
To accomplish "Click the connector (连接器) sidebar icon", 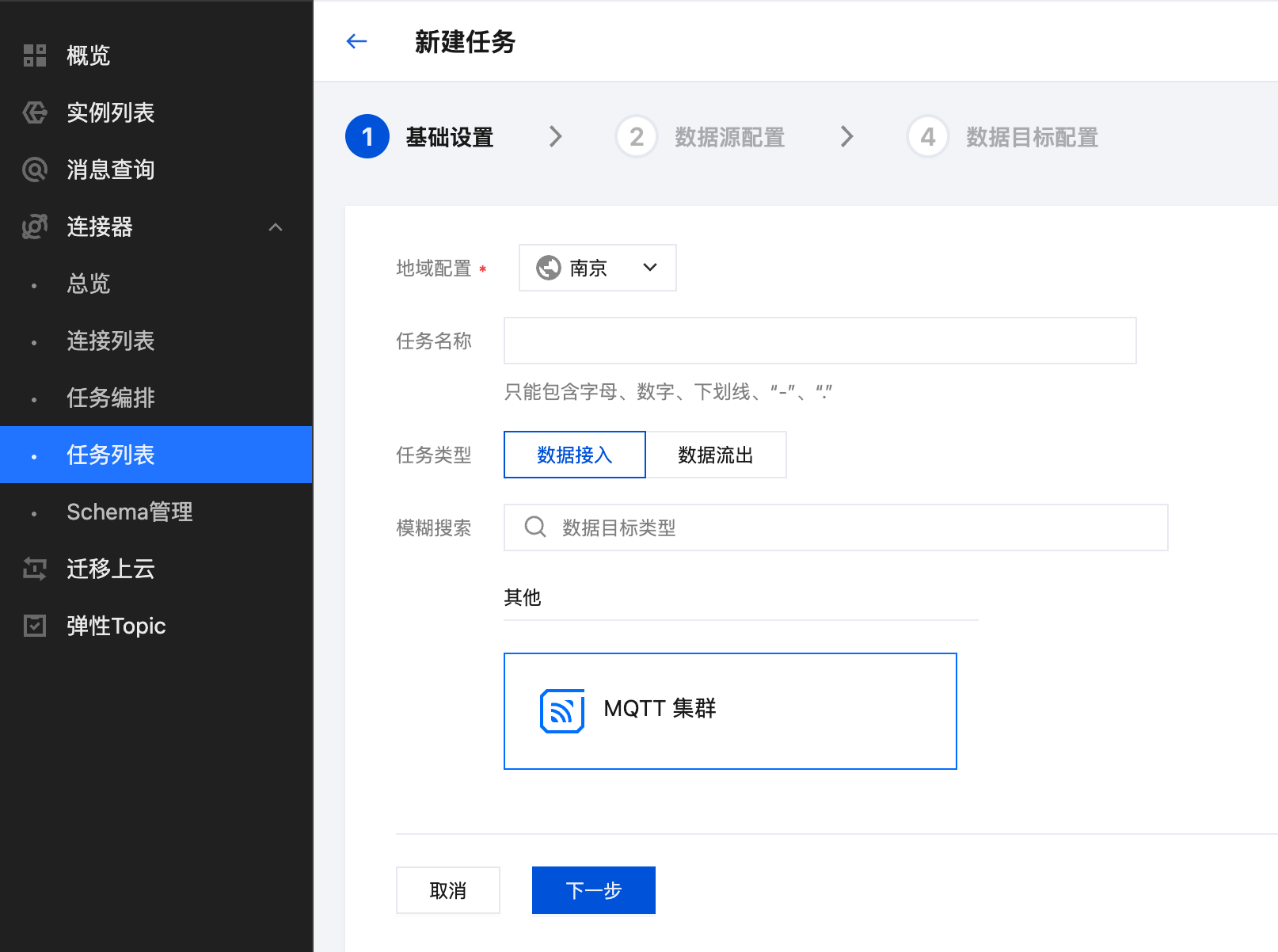I will (35, 227).
